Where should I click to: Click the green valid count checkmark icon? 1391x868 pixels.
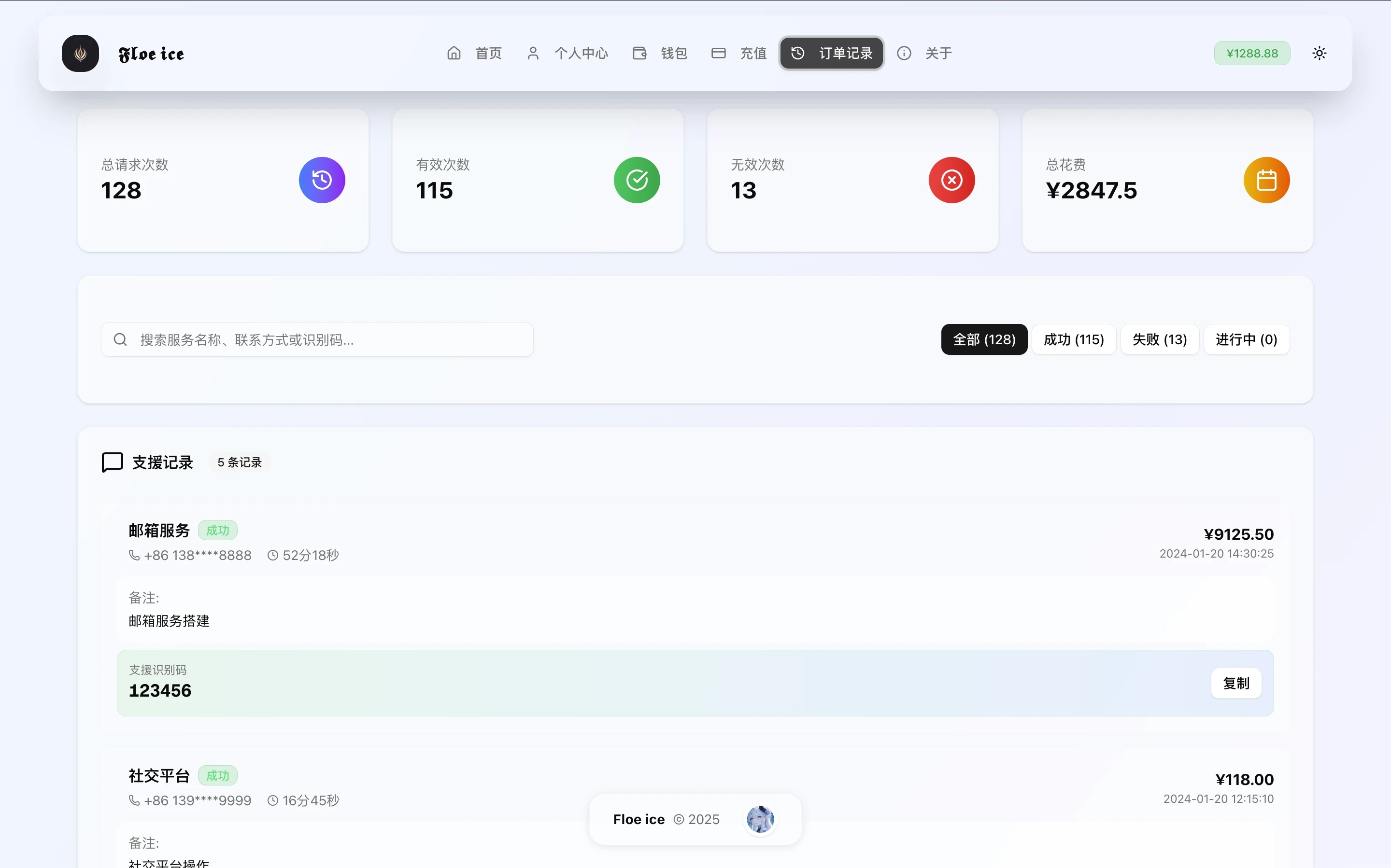(637, 180)
